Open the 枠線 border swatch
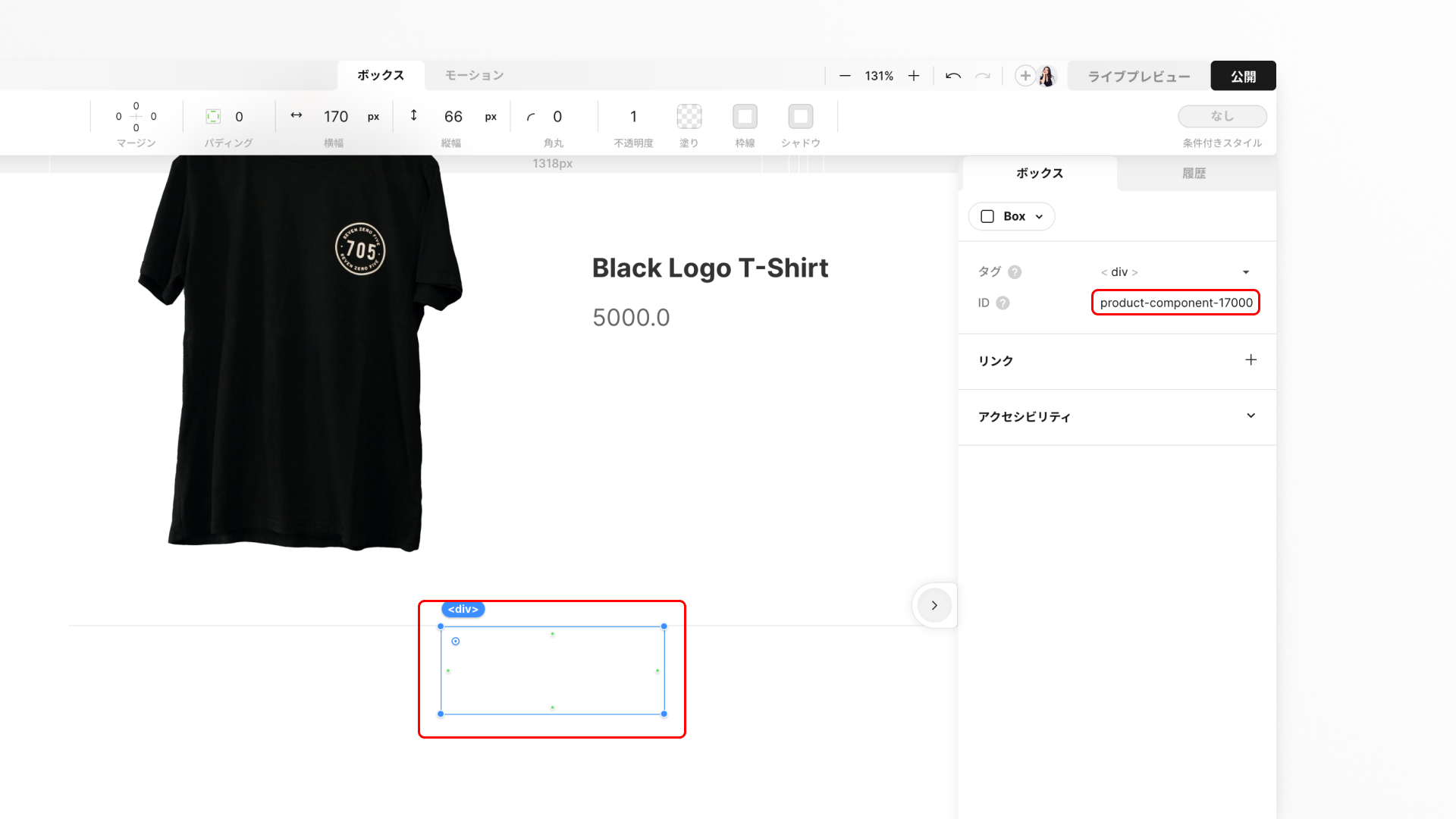The height and width of the screenshot is (819, 1456). pyautogui.click(x=745, y=117)
